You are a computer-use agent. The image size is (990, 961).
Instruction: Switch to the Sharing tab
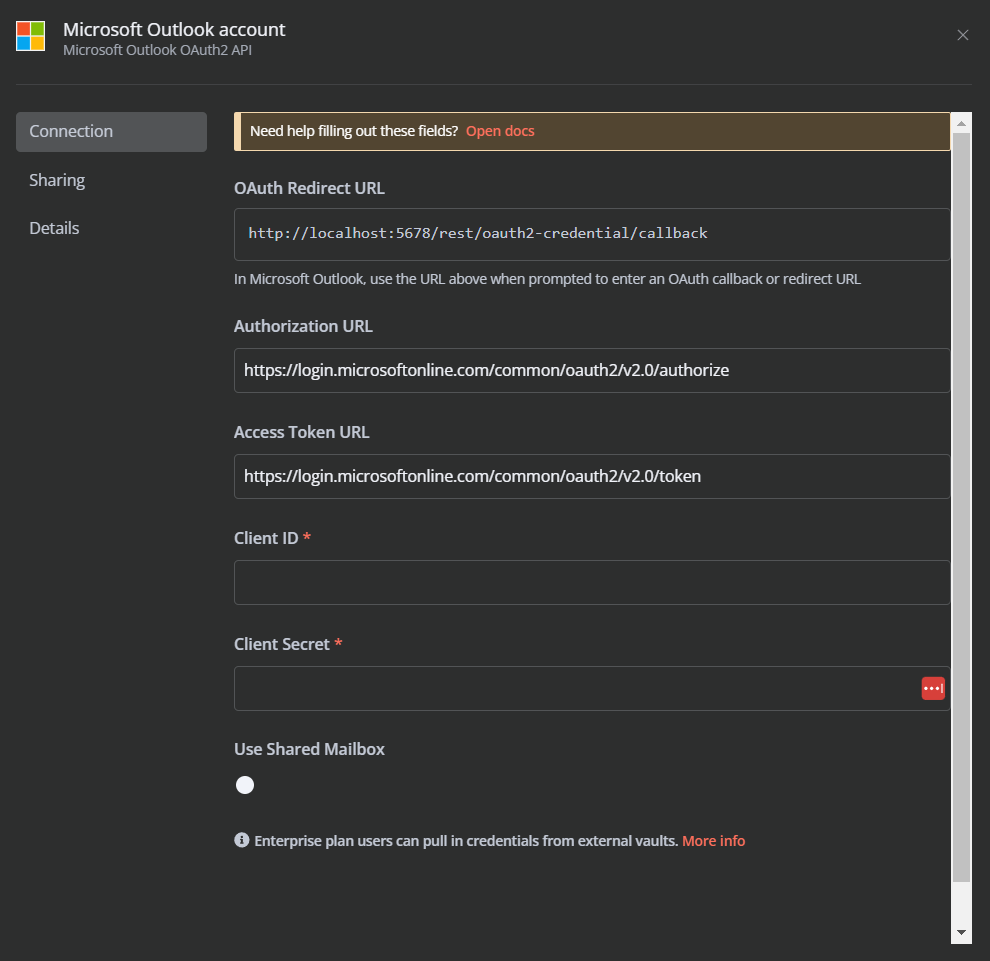coord(57,180)
